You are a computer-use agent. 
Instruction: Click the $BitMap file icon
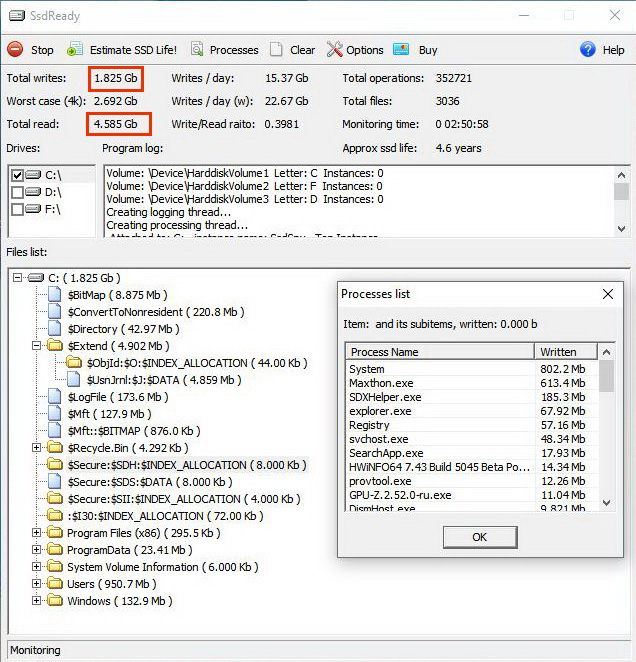54,295
